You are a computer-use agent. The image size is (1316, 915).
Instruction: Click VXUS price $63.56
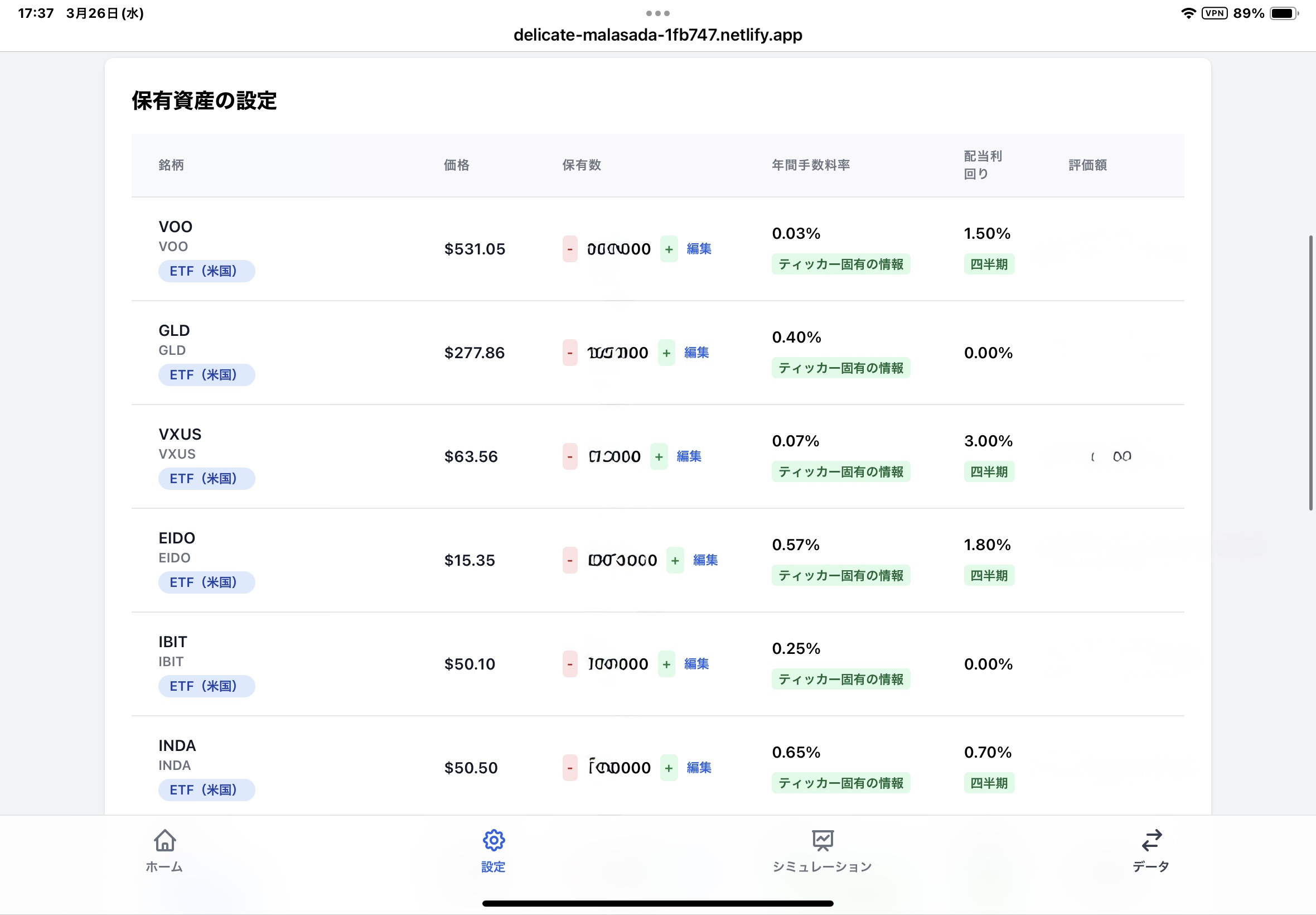pyautogui.click(x=471, y=456)
